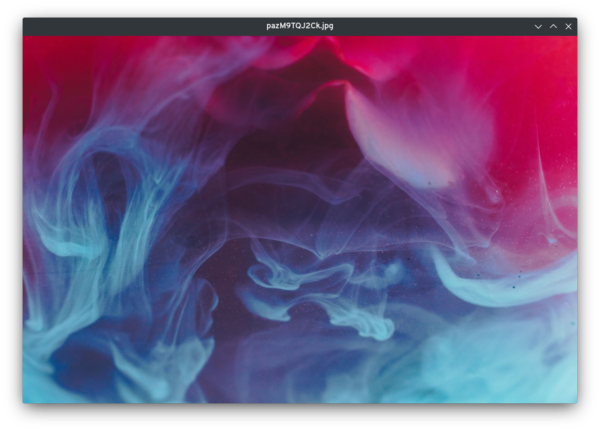Click the pazM9TQJ2Ck.jpg title text
The image size is (600, 431).
[x=300, y=26]
